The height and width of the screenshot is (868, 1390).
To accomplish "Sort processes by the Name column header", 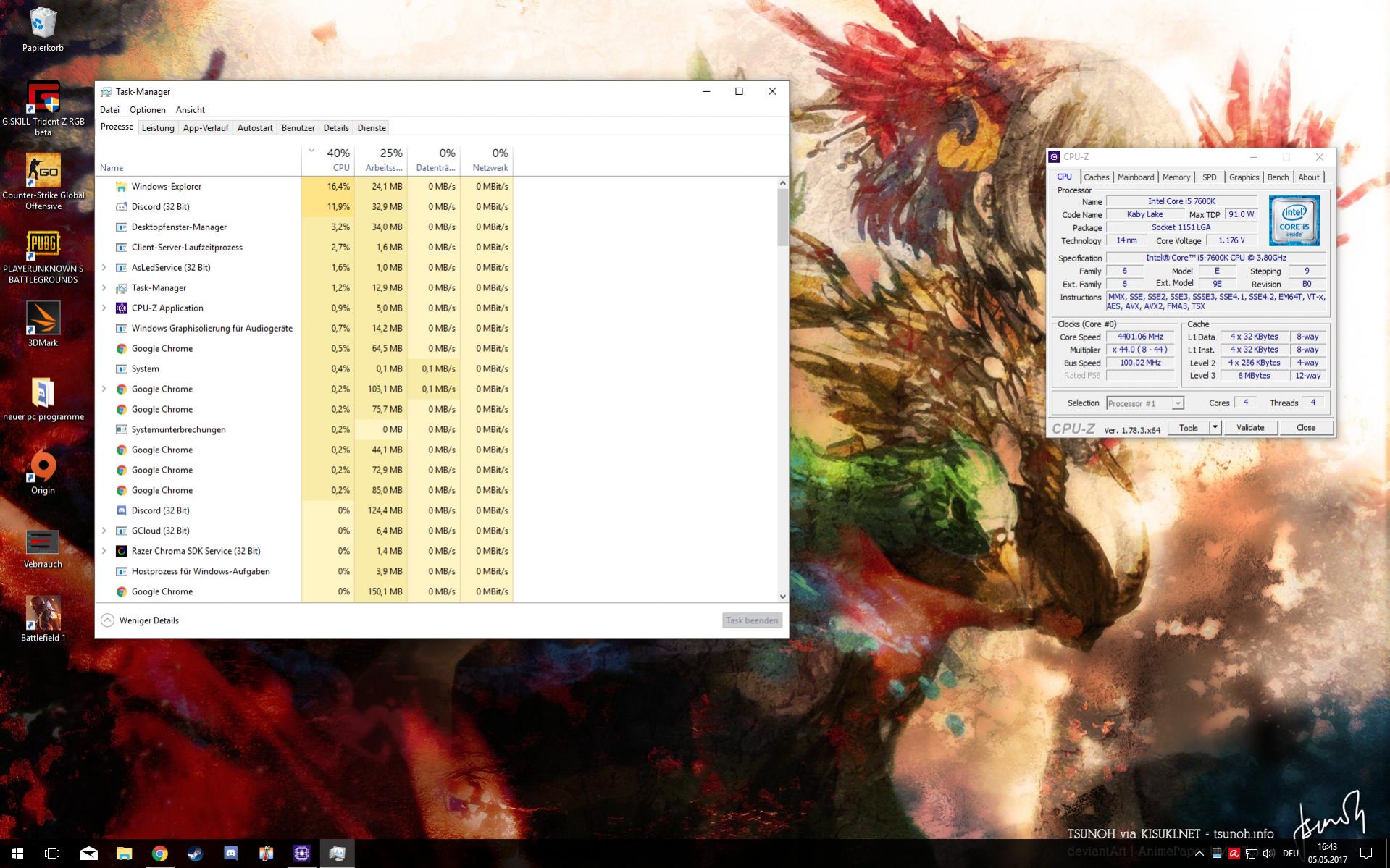I will coord(199,160).
